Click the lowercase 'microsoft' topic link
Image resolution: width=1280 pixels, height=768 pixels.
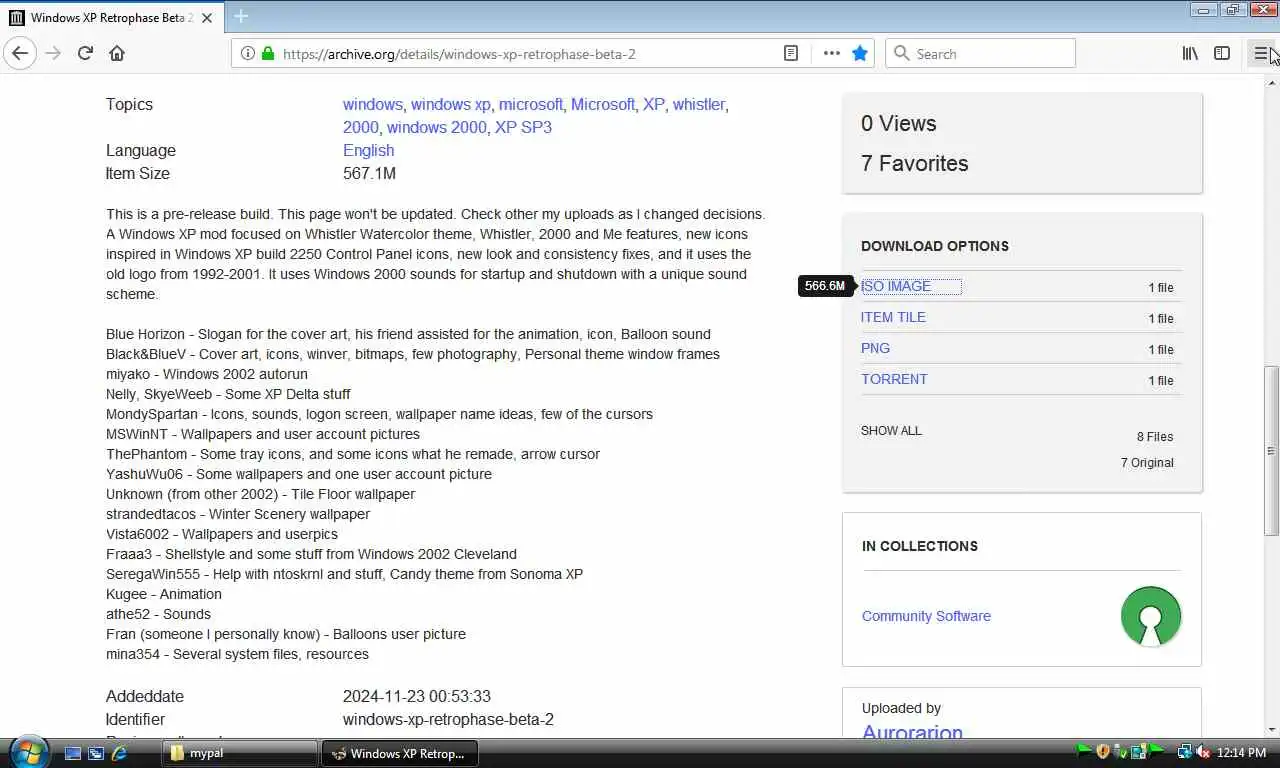pos(530,104)
